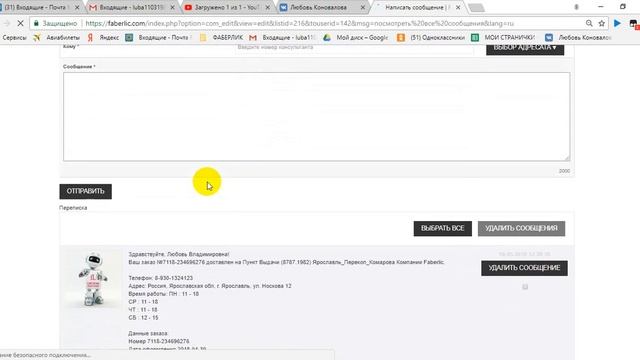Click inside the Сообщение text area
Screen dimensions: 640x360
click(x=316, y=117)
